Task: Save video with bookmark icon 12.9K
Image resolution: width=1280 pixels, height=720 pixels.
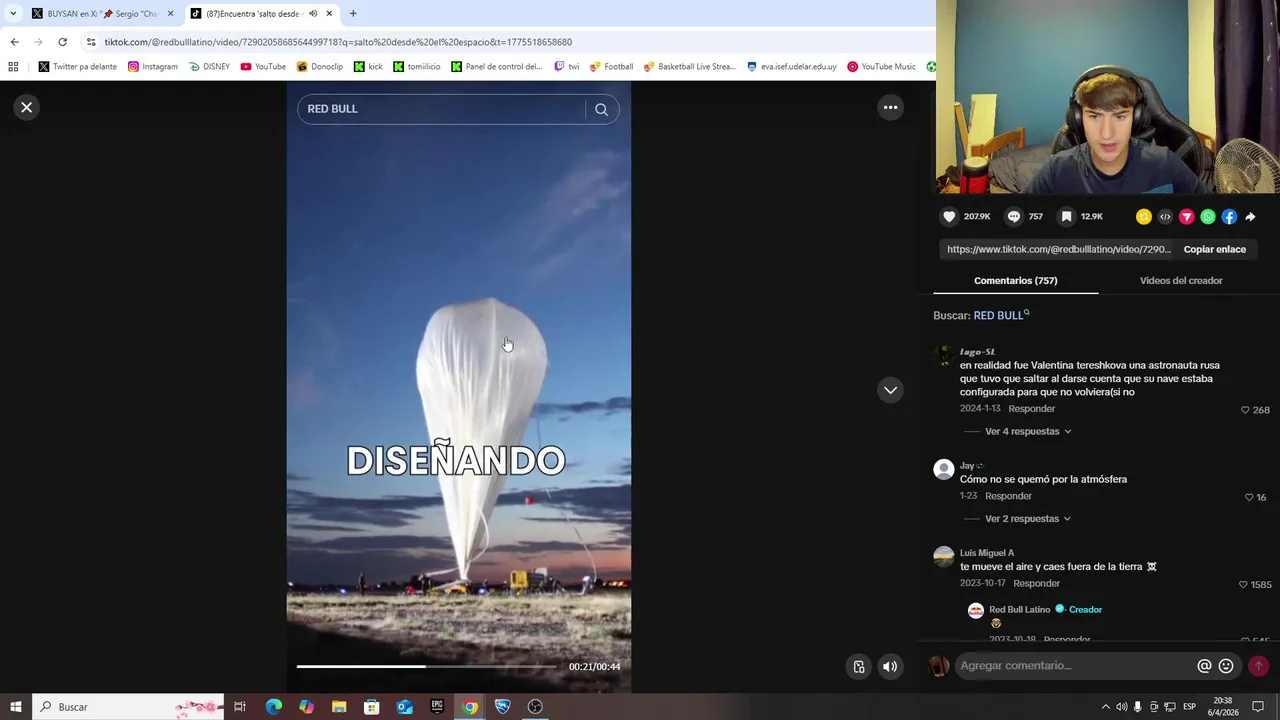Action: point(1066,216)
